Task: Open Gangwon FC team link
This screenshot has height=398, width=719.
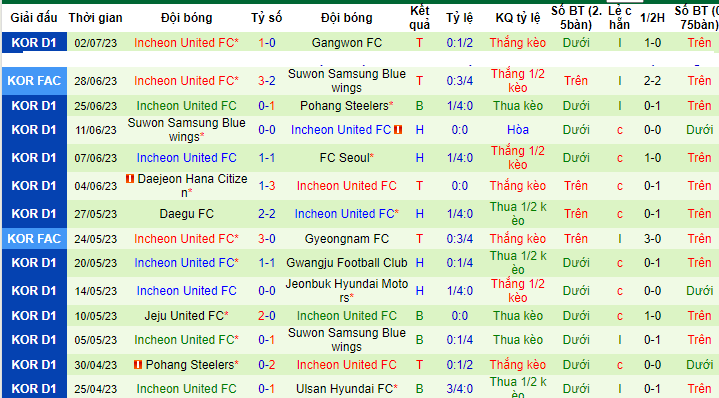Action: (x=347, y=43)
